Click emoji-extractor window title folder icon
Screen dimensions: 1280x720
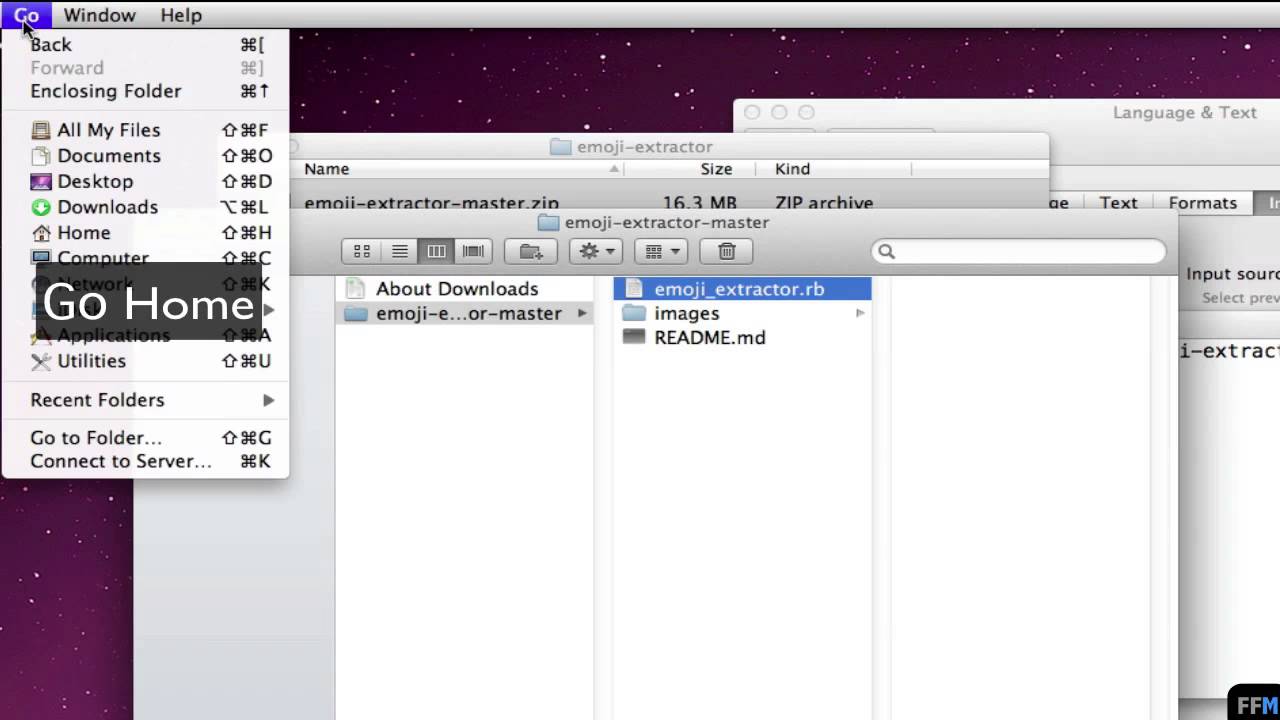[560, 147]
